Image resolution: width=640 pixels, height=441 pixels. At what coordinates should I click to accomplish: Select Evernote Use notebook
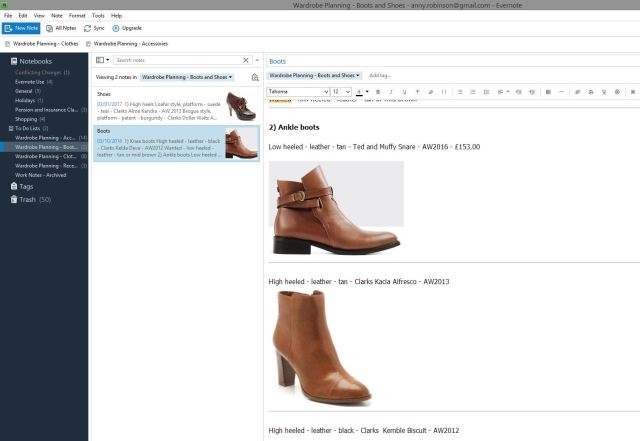[x=34, y=82]
